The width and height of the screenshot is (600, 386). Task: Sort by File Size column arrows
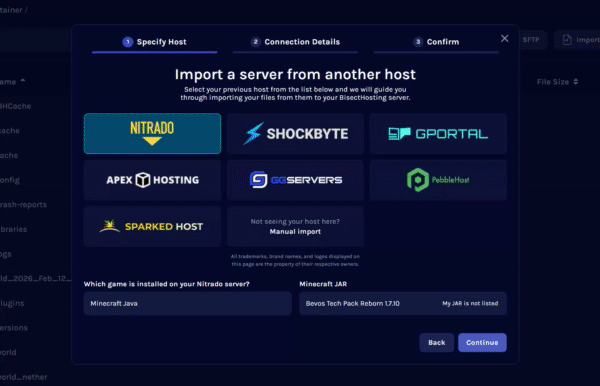pyautogui.click(x=576, y=82)
